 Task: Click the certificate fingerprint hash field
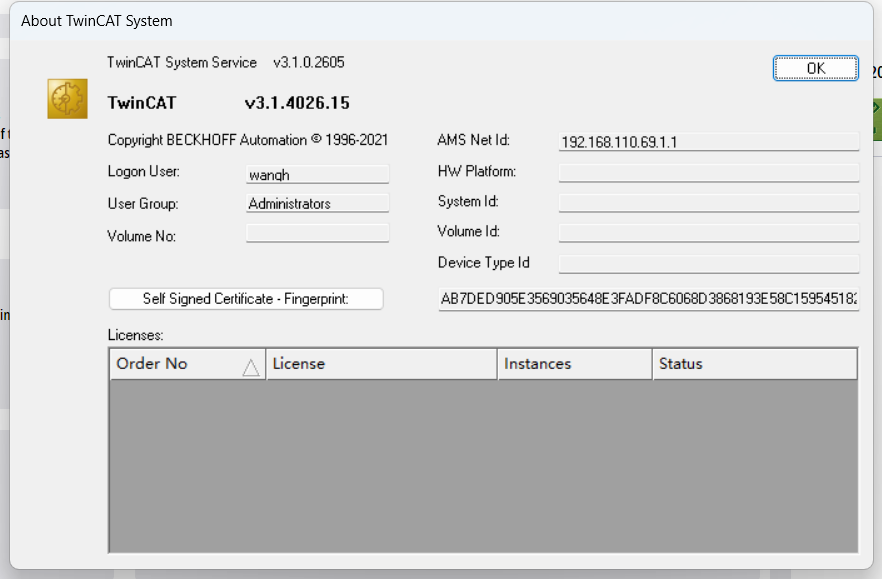point(649,299)
